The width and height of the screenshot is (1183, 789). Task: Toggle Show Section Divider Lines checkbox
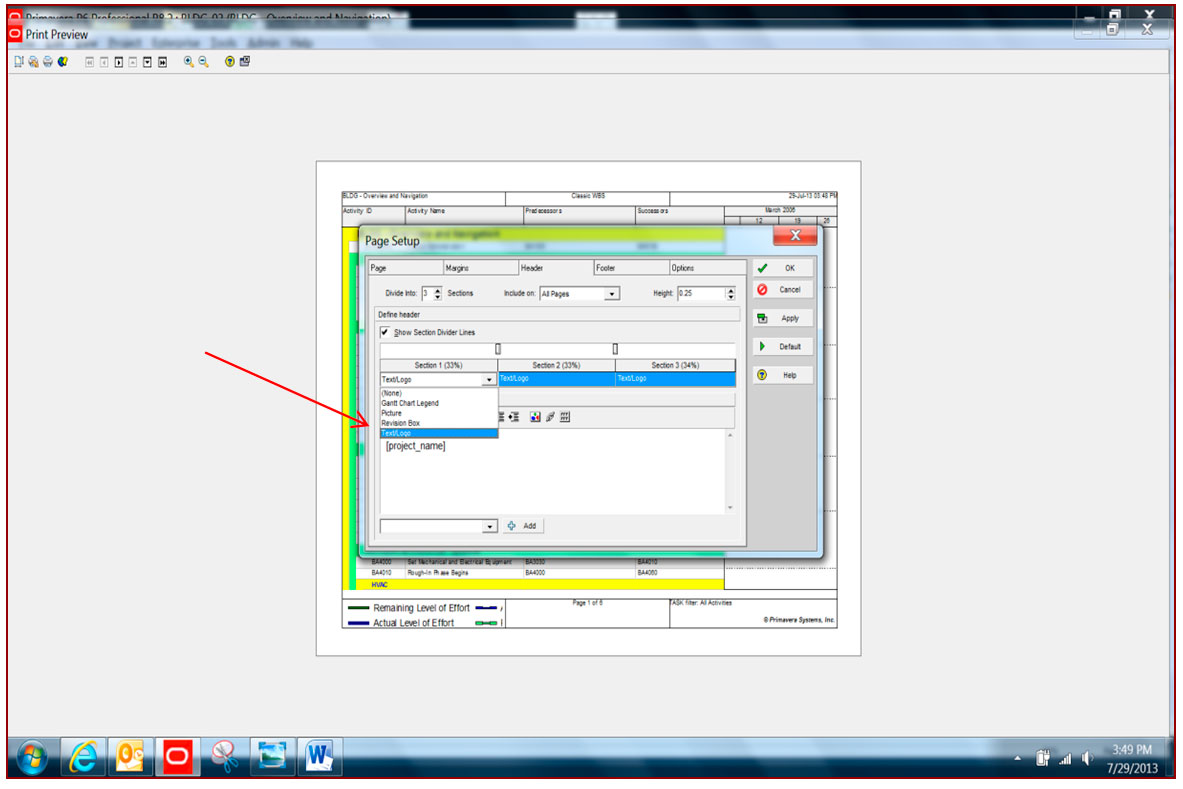[x=385, y=332]
